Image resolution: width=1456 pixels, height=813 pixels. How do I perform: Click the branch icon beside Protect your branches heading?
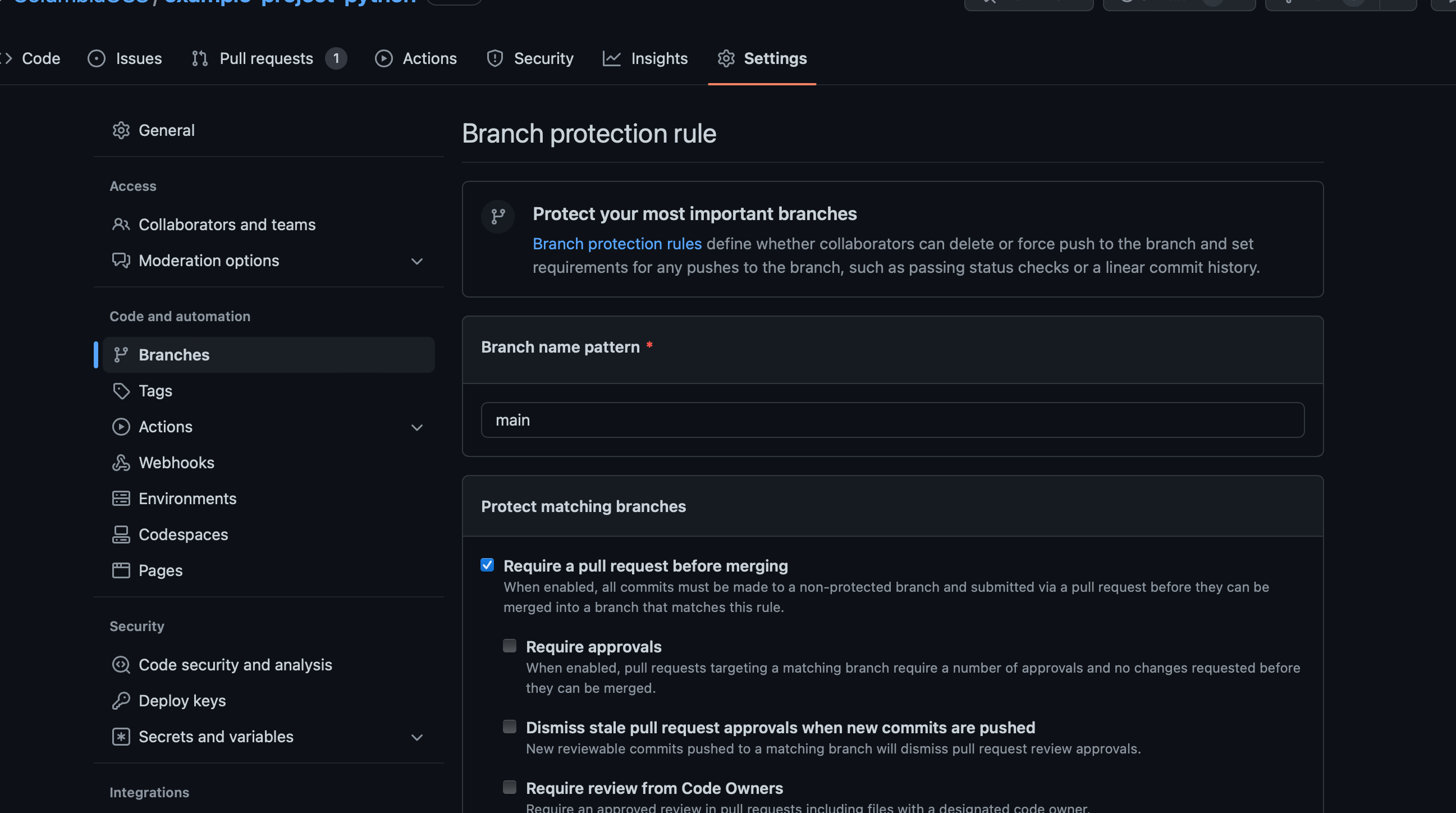(x=498, y=216)
